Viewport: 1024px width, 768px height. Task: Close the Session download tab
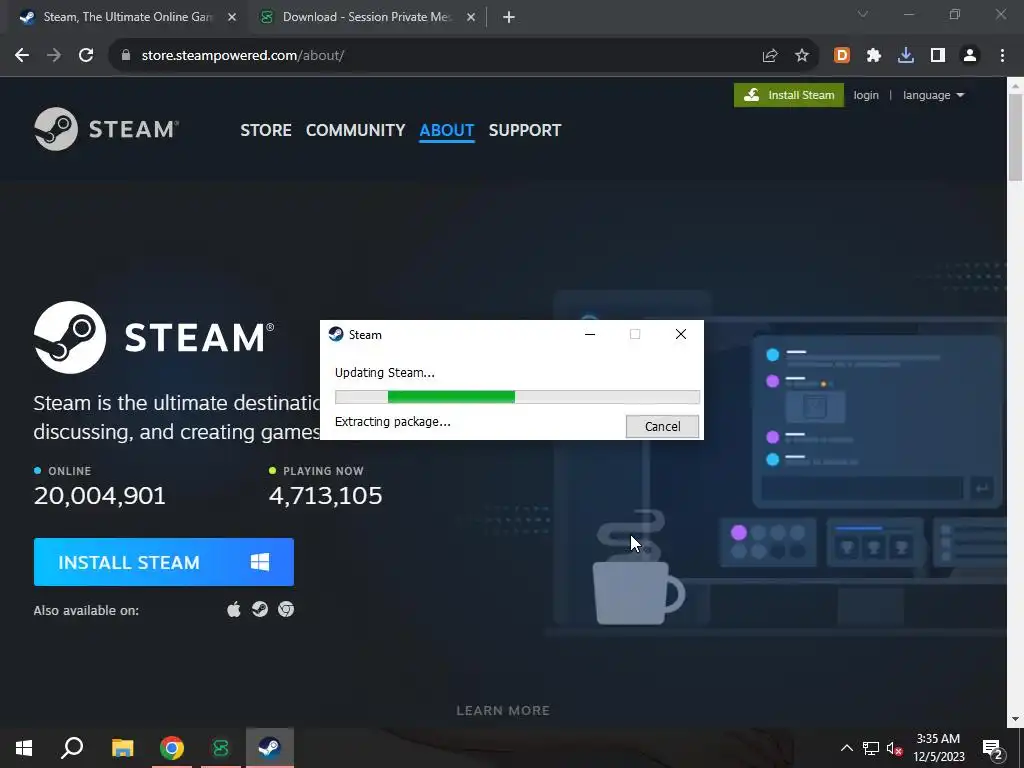tap(471, 18)
